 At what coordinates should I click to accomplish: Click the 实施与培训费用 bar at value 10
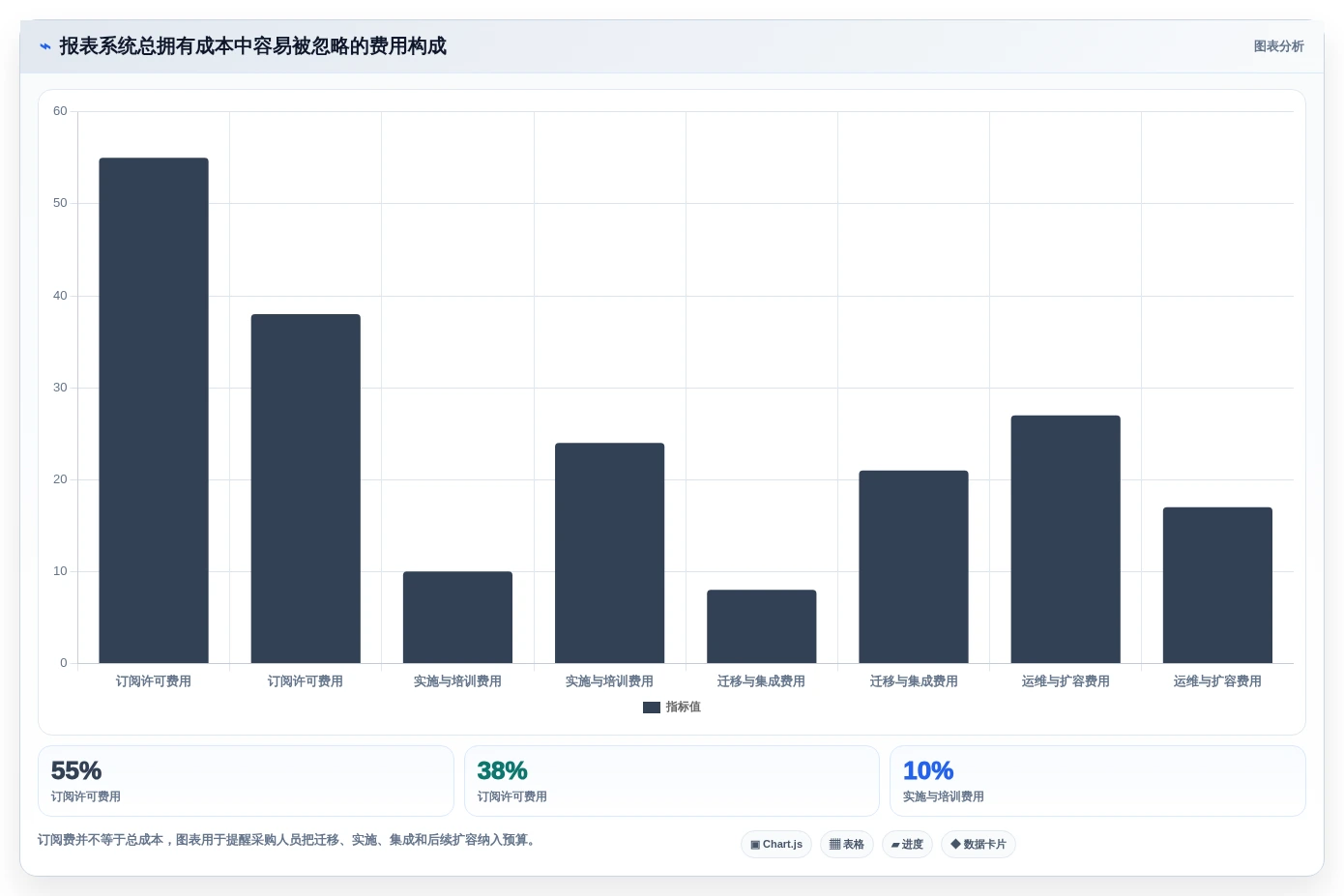coord(457,618)
